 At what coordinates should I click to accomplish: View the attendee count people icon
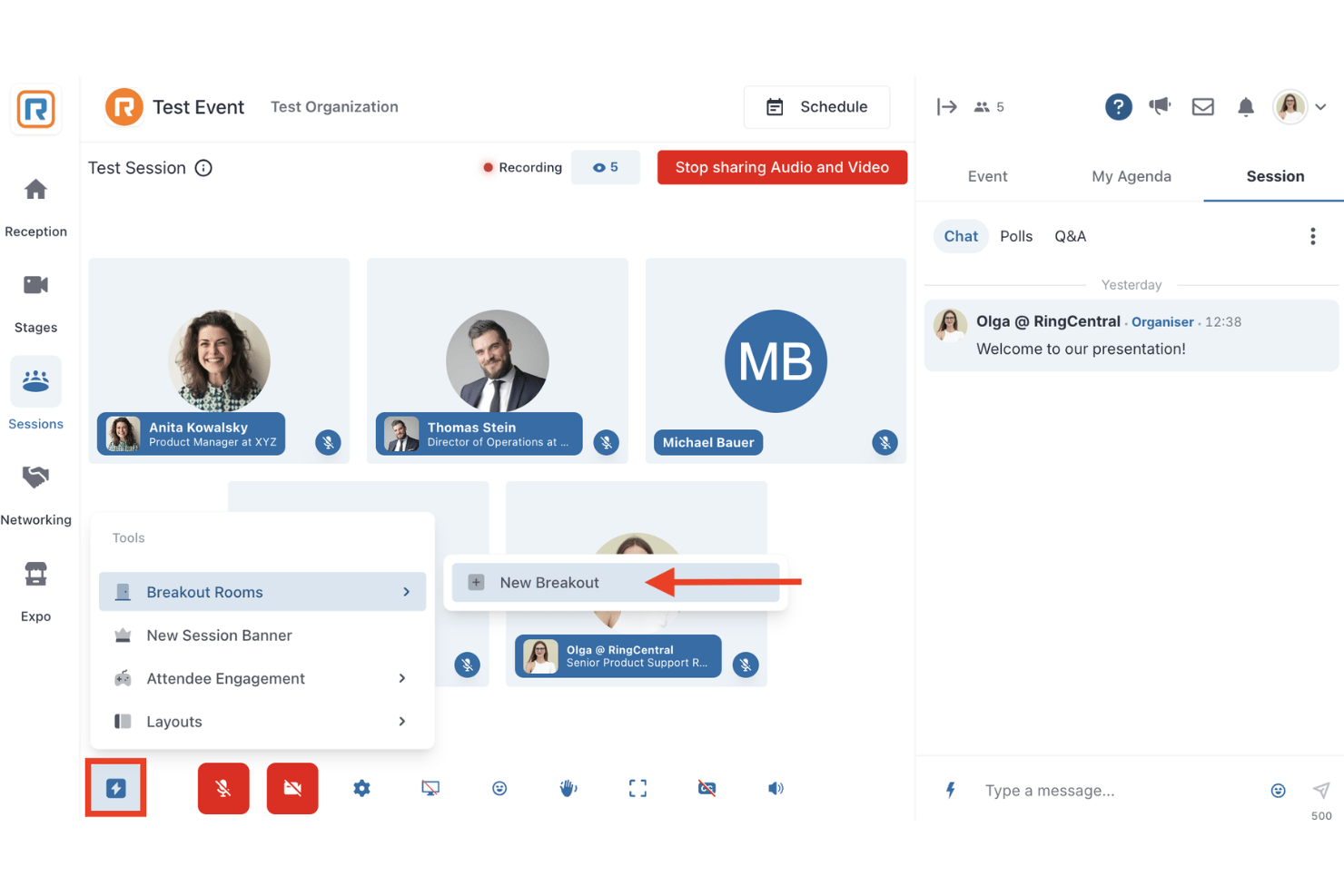(x=982, y=107)
